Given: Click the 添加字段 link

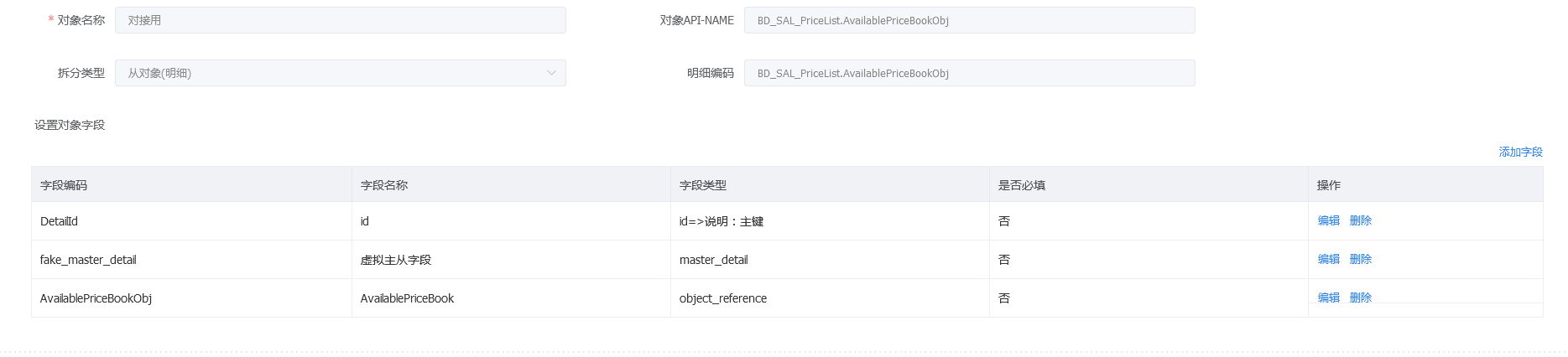Looking at the screenshot, I should pos(1520,152).
